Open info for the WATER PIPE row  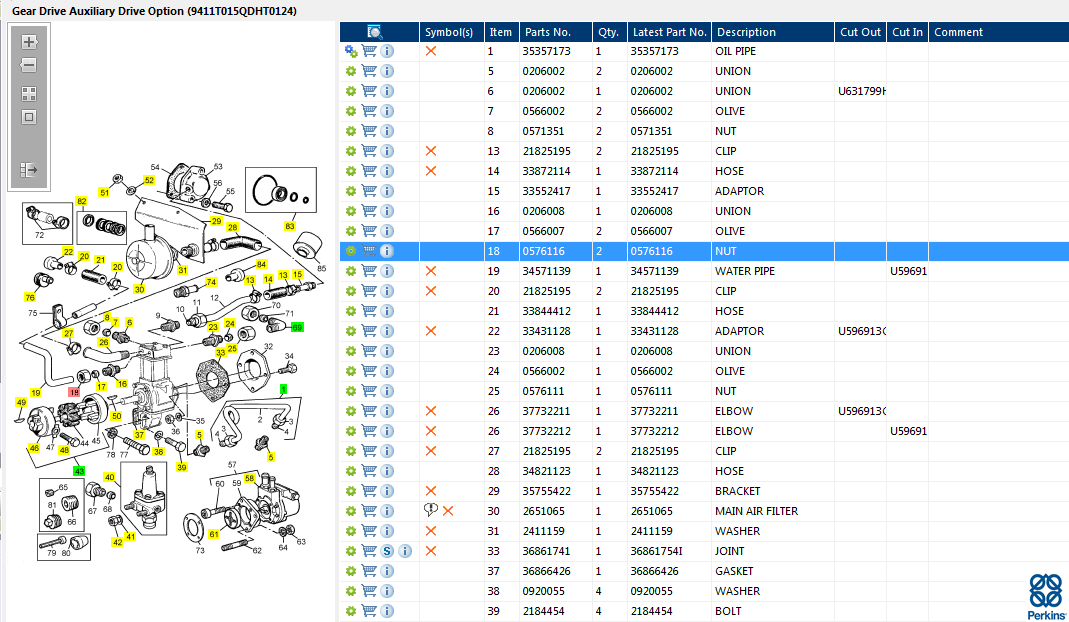coord(387,271)
